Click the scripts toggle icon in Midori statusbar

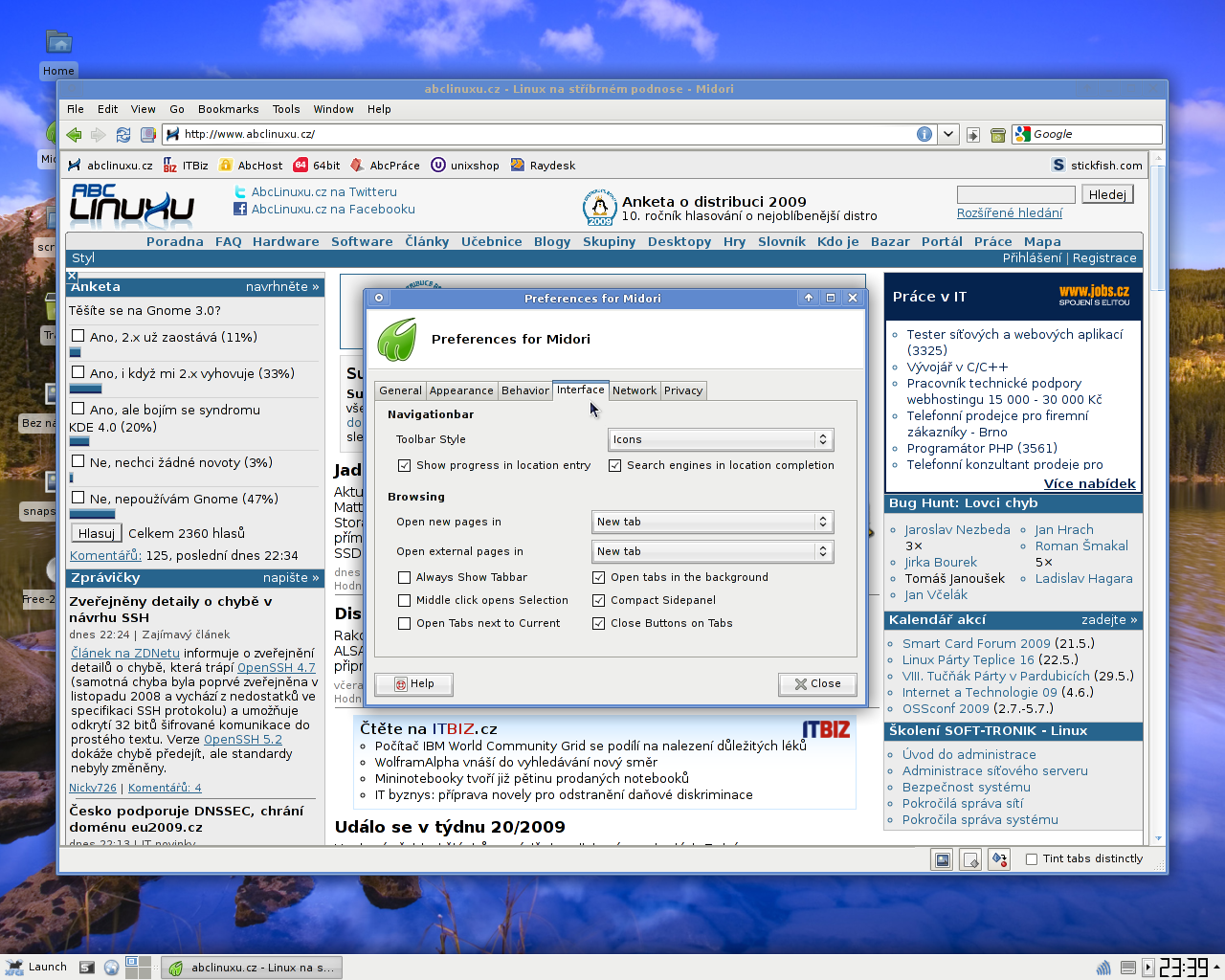[x=970, y=859]
